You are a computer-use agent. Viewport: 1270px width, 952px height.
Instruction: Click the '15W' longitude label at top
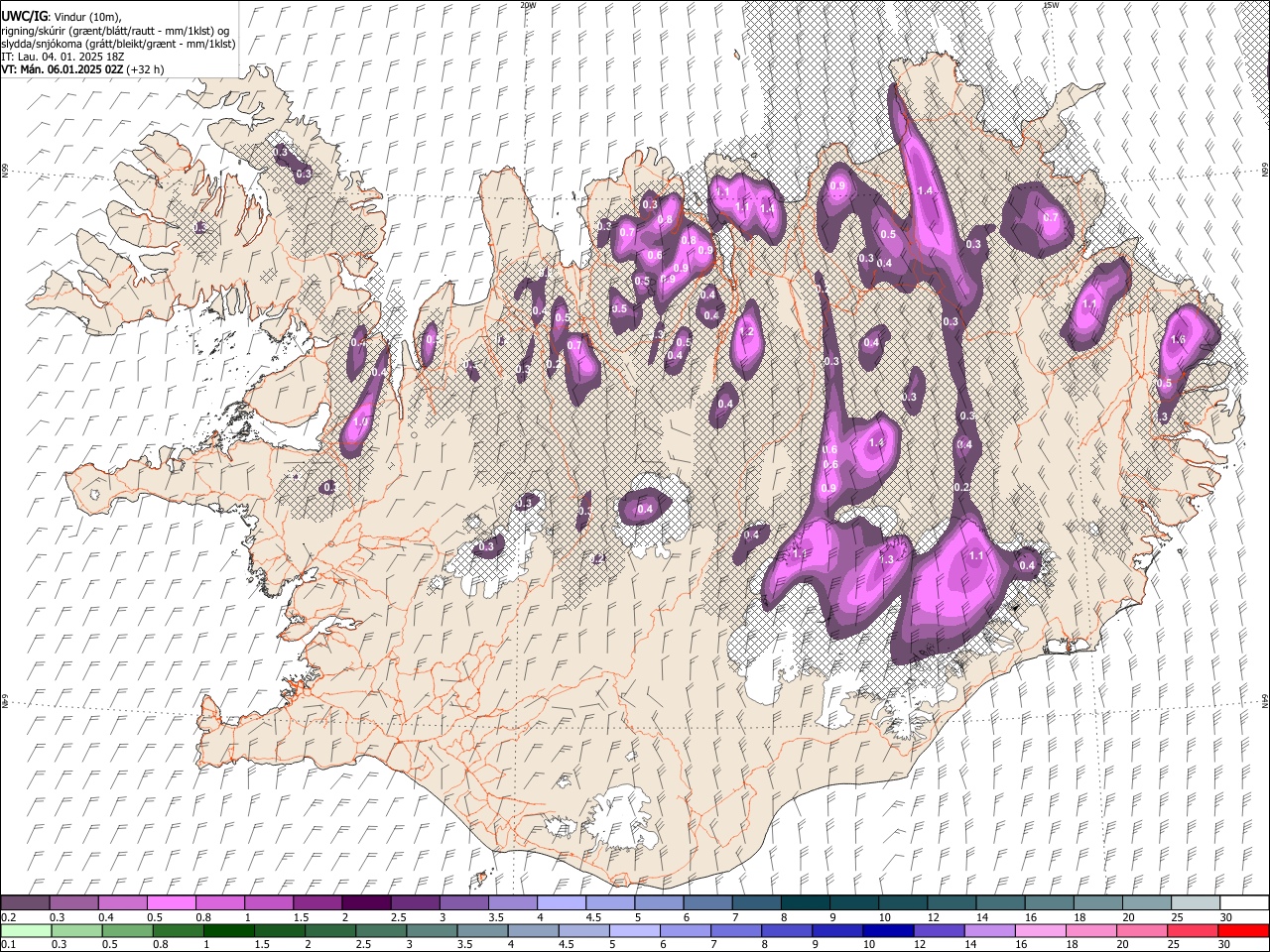pos(1051,5)
